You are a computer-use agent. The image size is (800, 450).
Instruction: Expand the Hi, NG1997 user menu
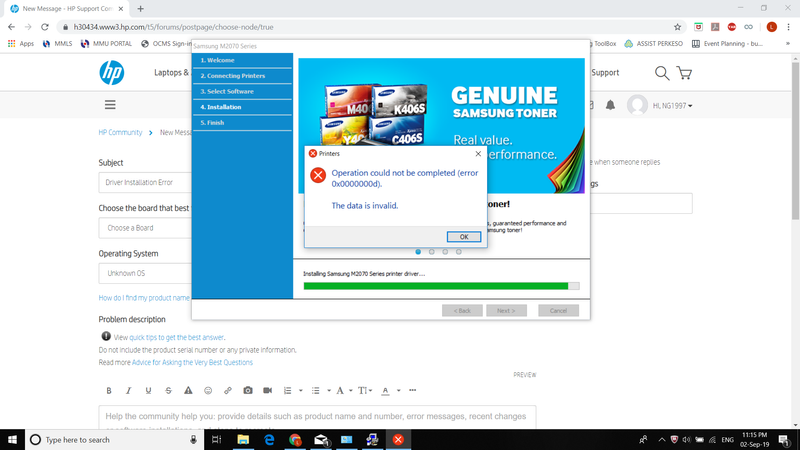[672, 106]
